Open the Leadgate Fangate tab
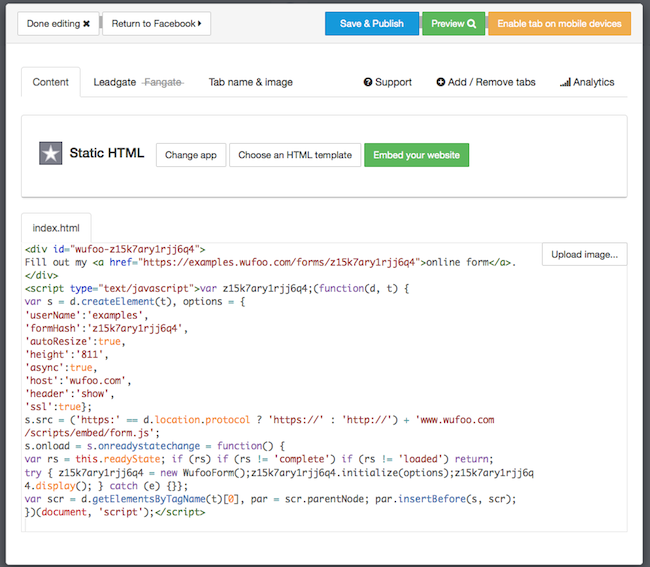Viewport: 650px width, 567px height. (138, 82)
